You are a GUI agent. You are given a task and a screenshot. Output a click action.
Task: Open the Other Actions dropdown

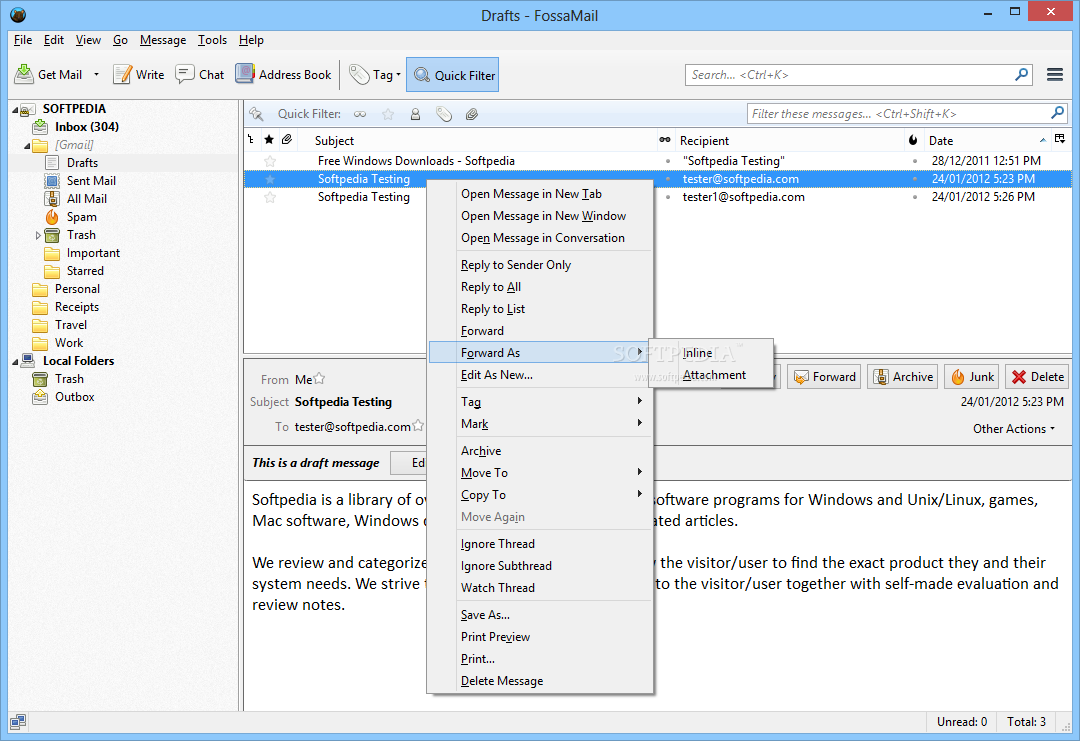pos(1013,428)
